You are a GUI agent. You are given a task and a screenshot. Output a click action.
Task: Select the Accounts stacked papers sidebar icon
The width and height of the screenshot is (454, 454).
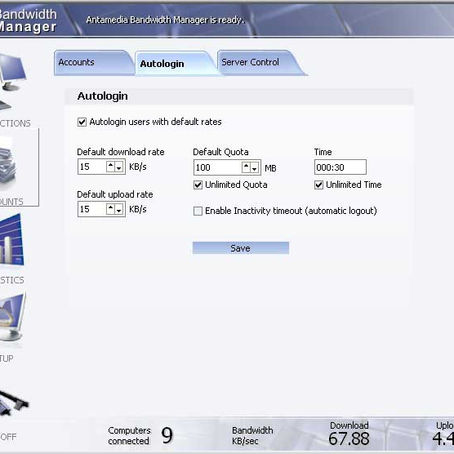8,163
